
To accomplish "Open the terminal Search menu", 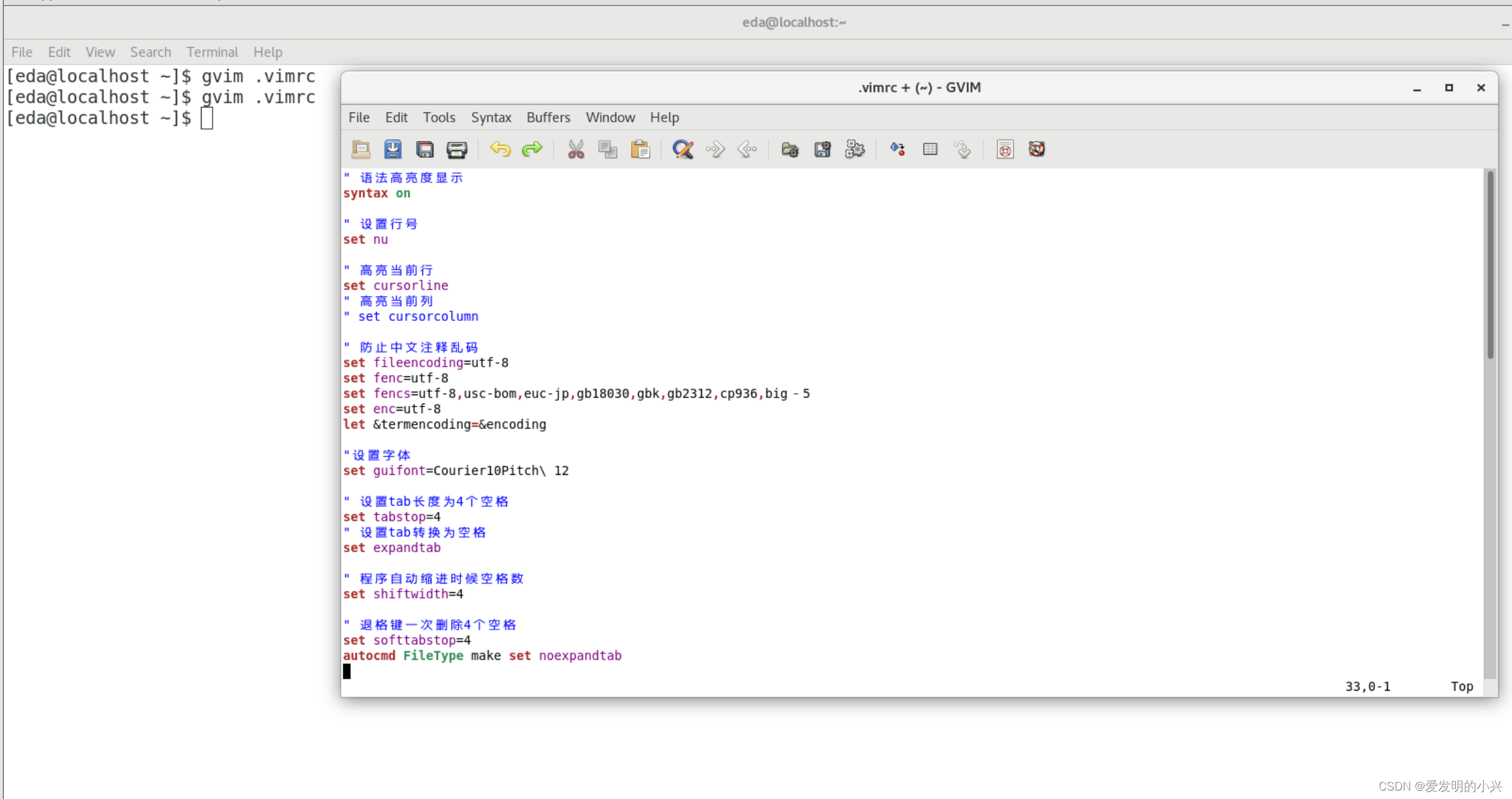I will coord(151,52).
